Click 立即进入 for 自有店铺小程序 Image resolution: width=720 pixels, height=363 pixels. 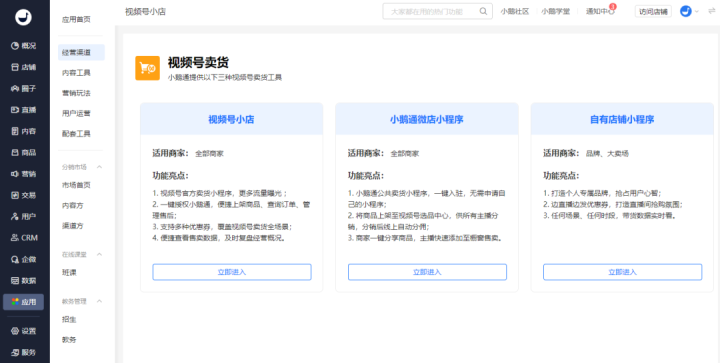click(x=623, y=272)
